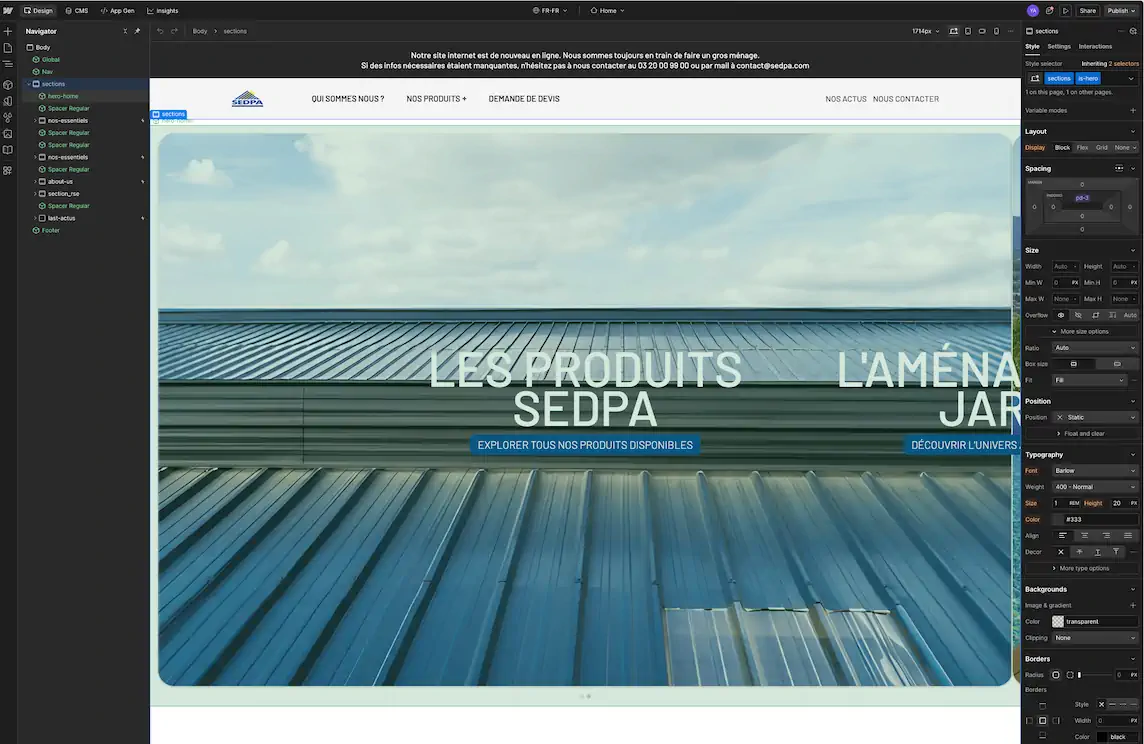Image resolution: width=1144 pixels, height=744 pixels.
Task: Align text left in Typography
Action: click(1063, 536)
